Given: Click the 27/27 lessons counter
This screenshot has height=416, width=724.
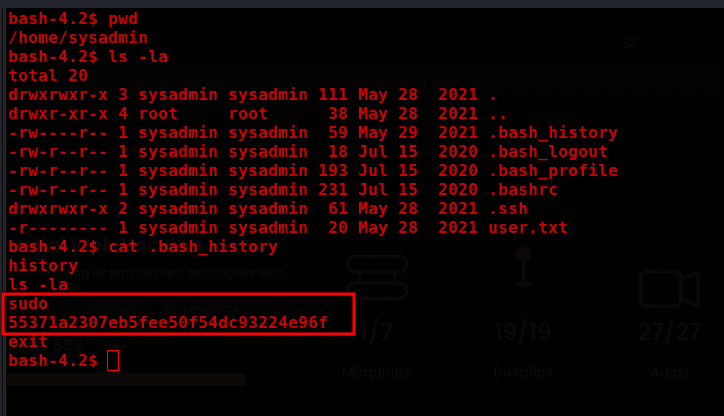Looking at the screenshot, I should (670, 332).
